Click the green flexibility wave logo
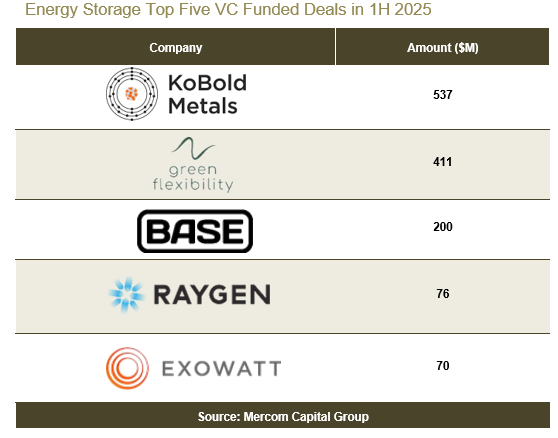The image size is (558, 438). (193, 148)
